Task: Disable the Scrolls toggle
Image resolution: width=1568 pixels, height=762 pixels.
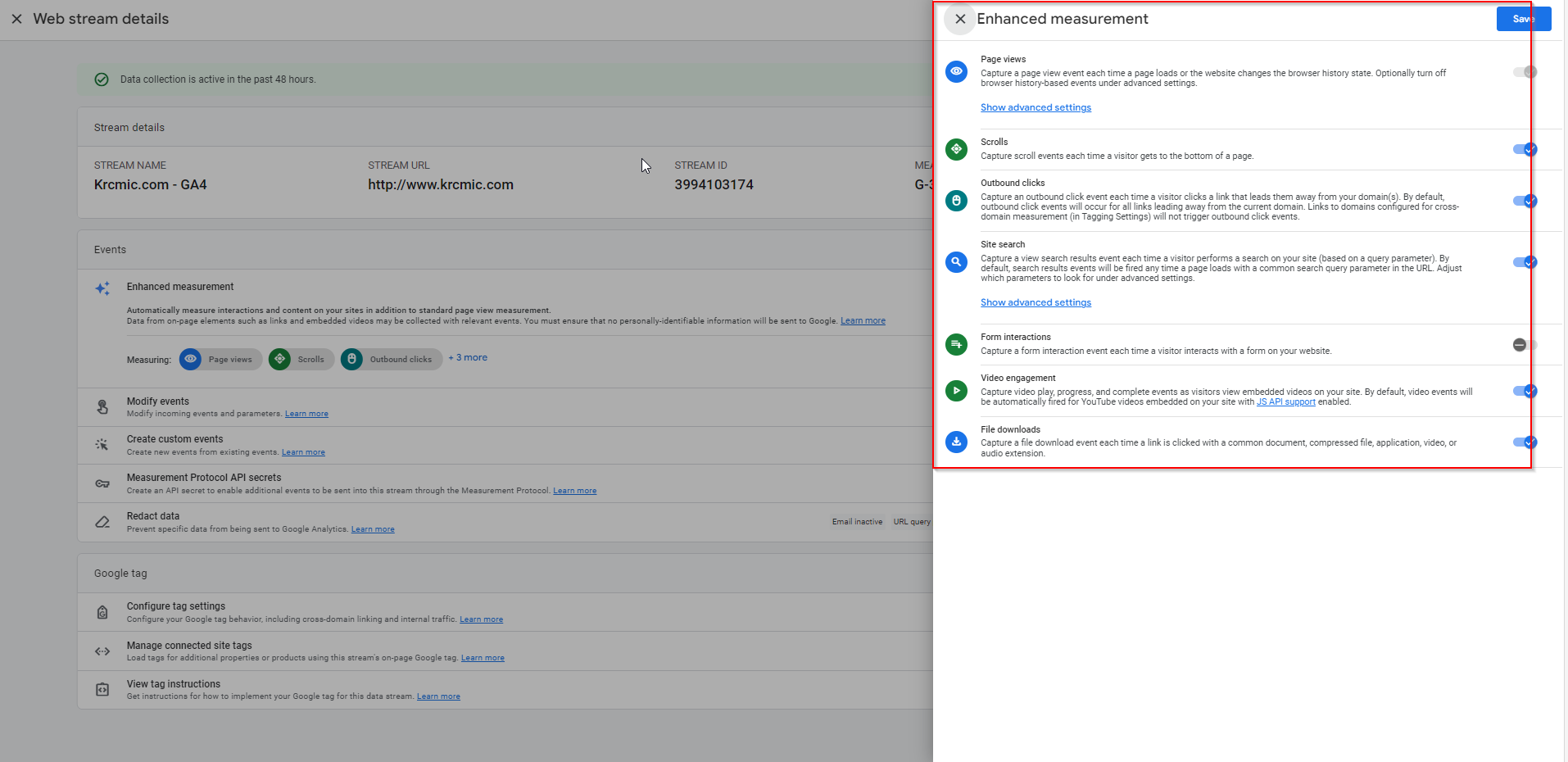Action: point(1525,149)
